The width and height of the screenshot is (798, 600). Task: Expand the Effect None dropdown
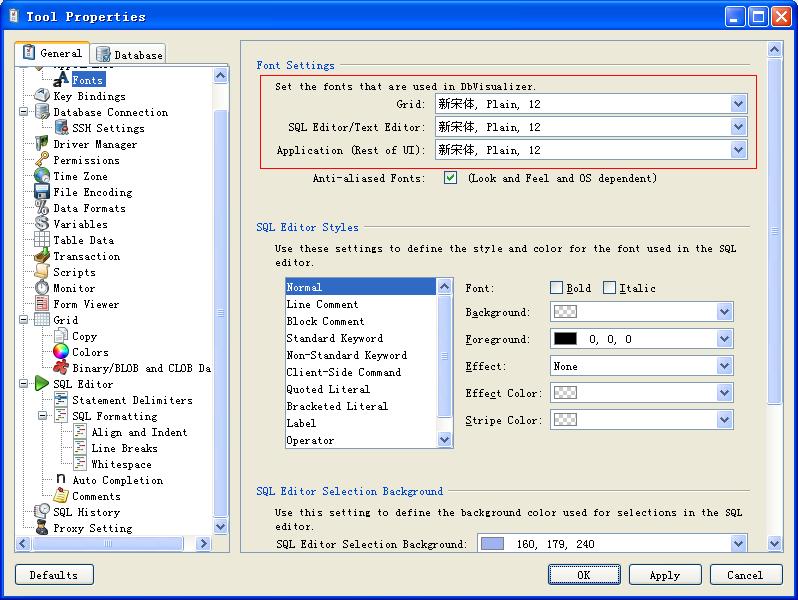725,366
